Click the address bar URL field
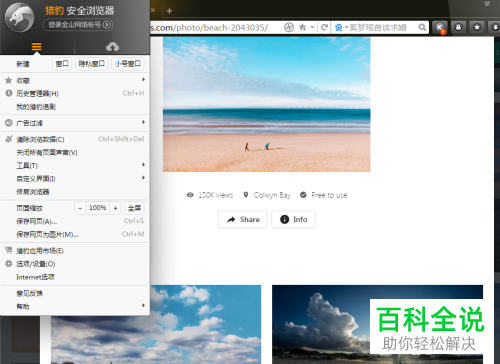The width and height of the screenshot is (500, 364). point(215,28)
